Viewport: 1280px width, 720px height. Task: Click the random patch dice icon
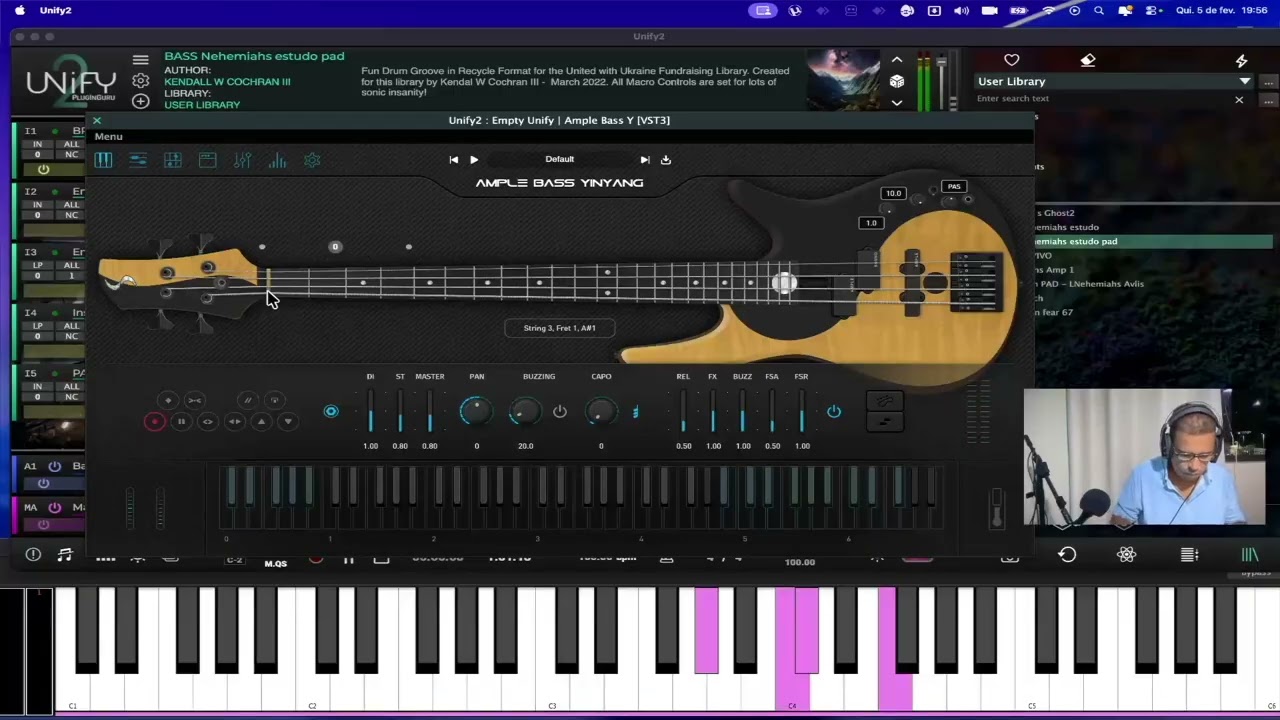point(897,81)
